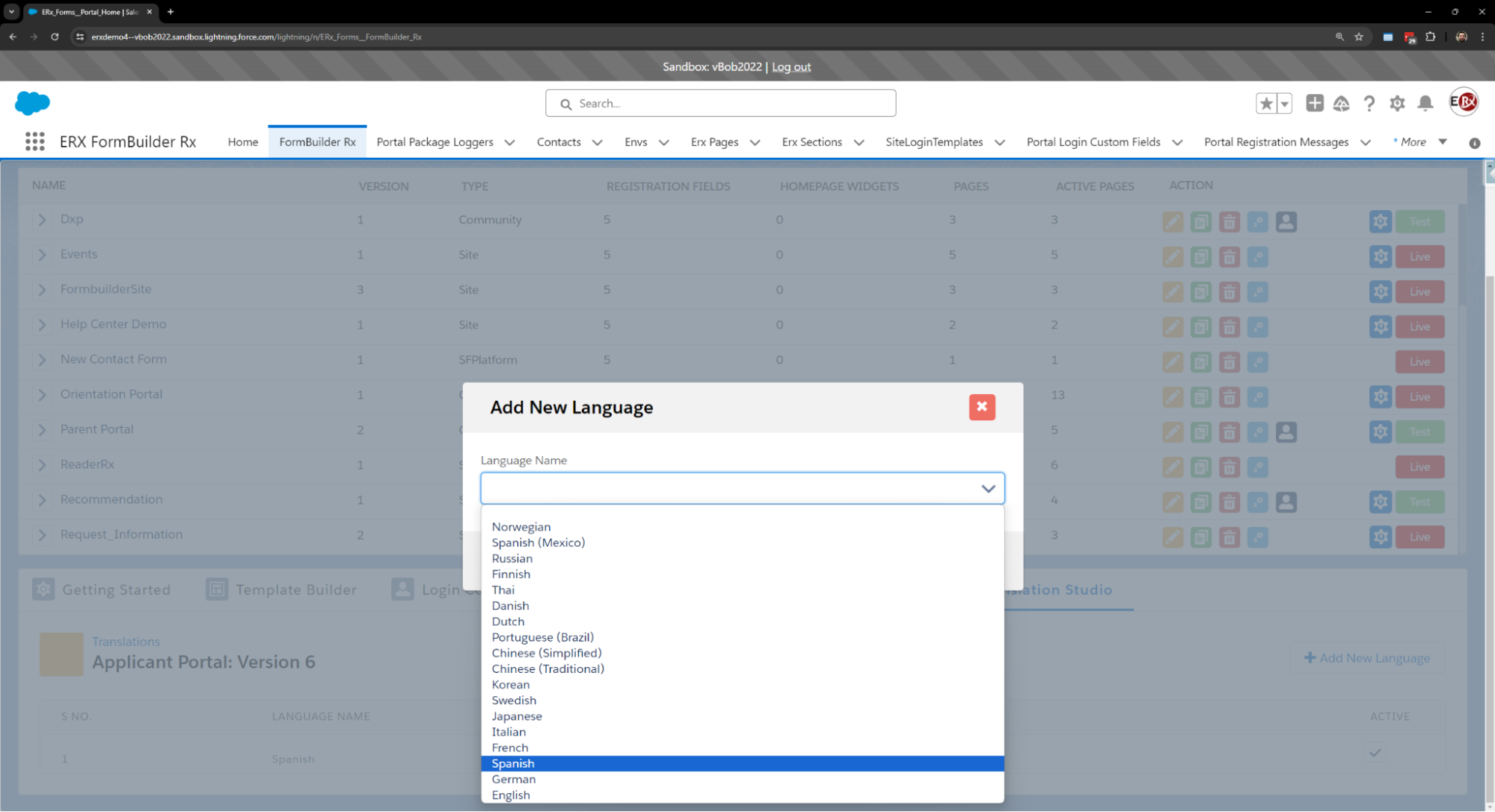Toggle the Test status for Dxp

pos(1419,221)
